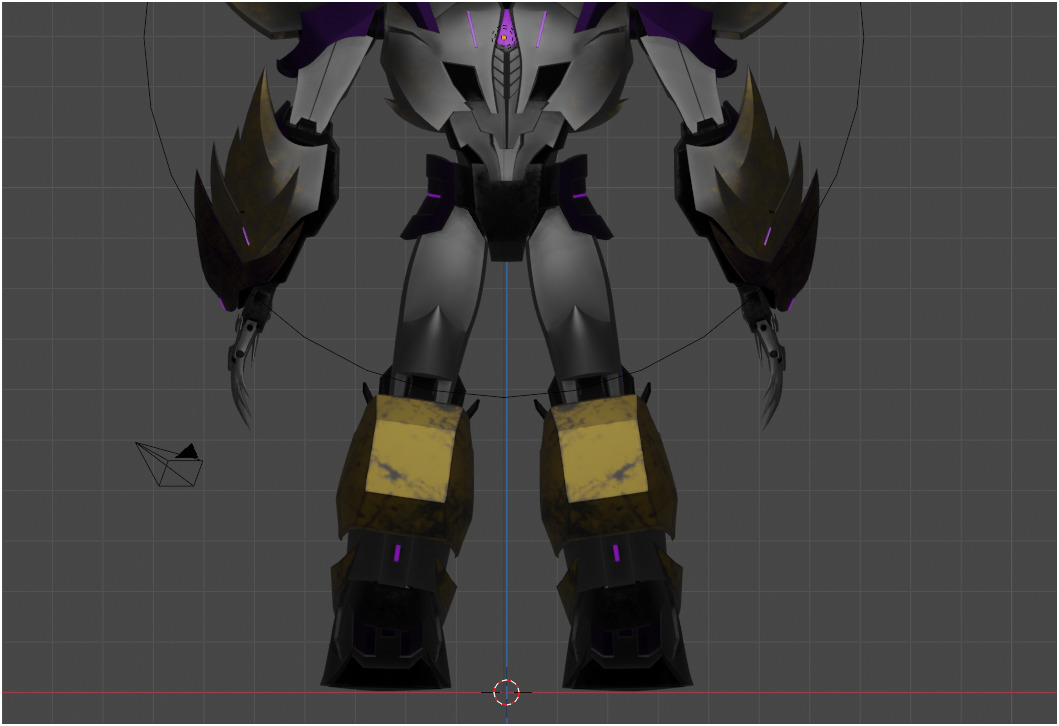The width and height of the screenshot is (1059, 726).
Task: Select the camera object wireframe in the viewport
Action: [x=169, y=464]
